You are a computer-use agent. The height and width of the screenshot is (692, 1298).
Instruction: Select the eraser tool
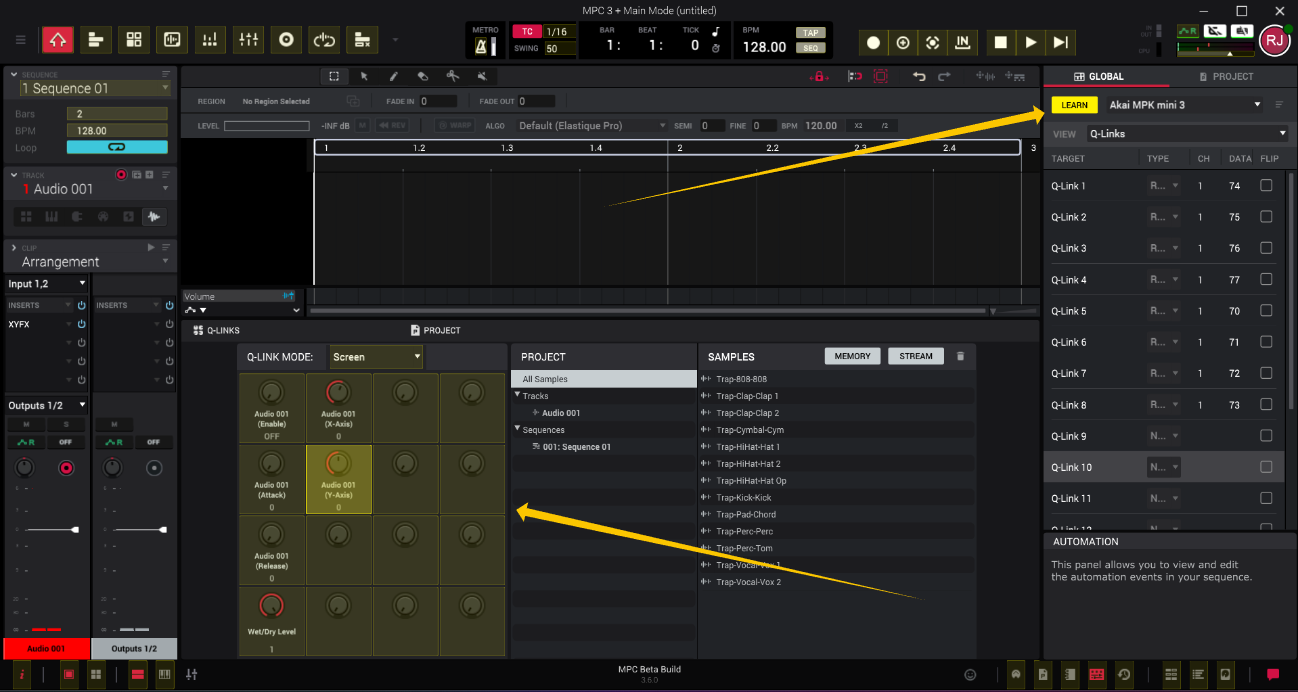pos(423,76)
